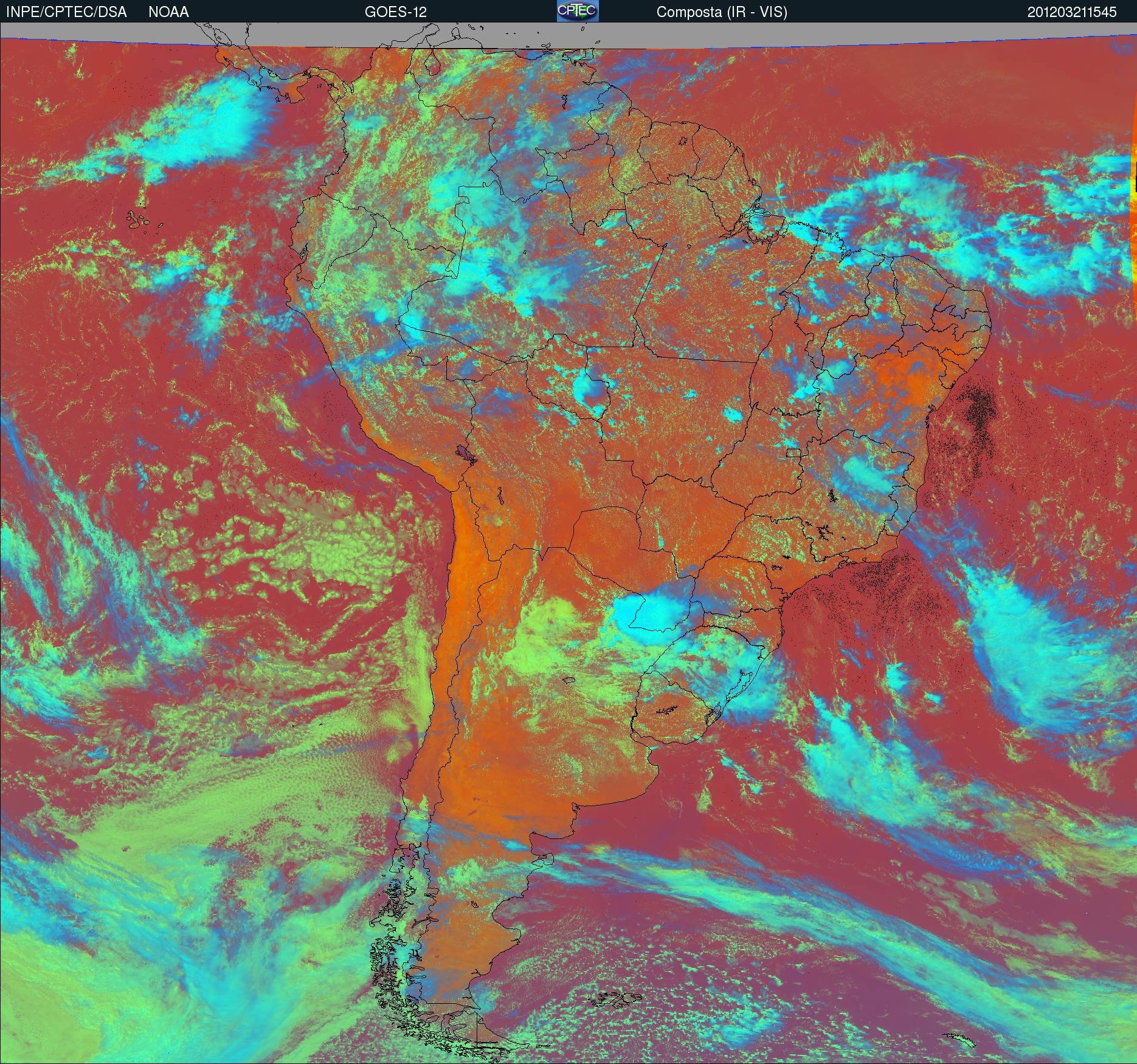Viewport: 1137px width, 1064px height.
Task: Click the INPE/CPTEC/DSA header text
Action: coord(66,12)
